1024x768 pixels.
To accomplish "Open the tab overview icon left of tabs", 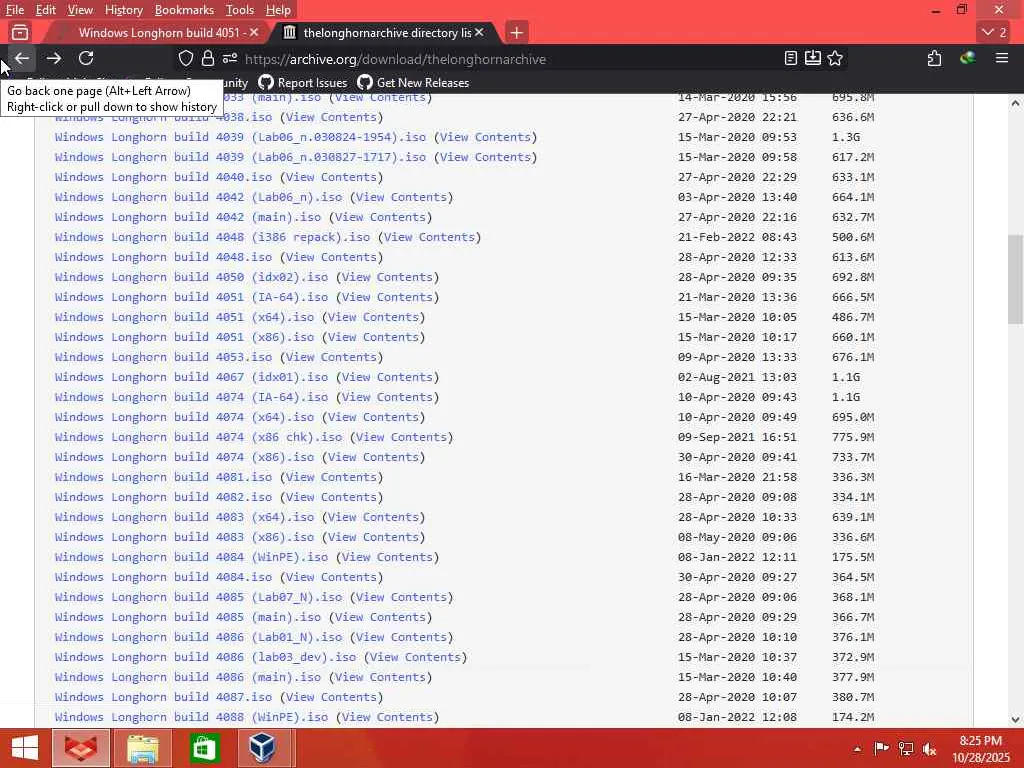I will point(20,32).
